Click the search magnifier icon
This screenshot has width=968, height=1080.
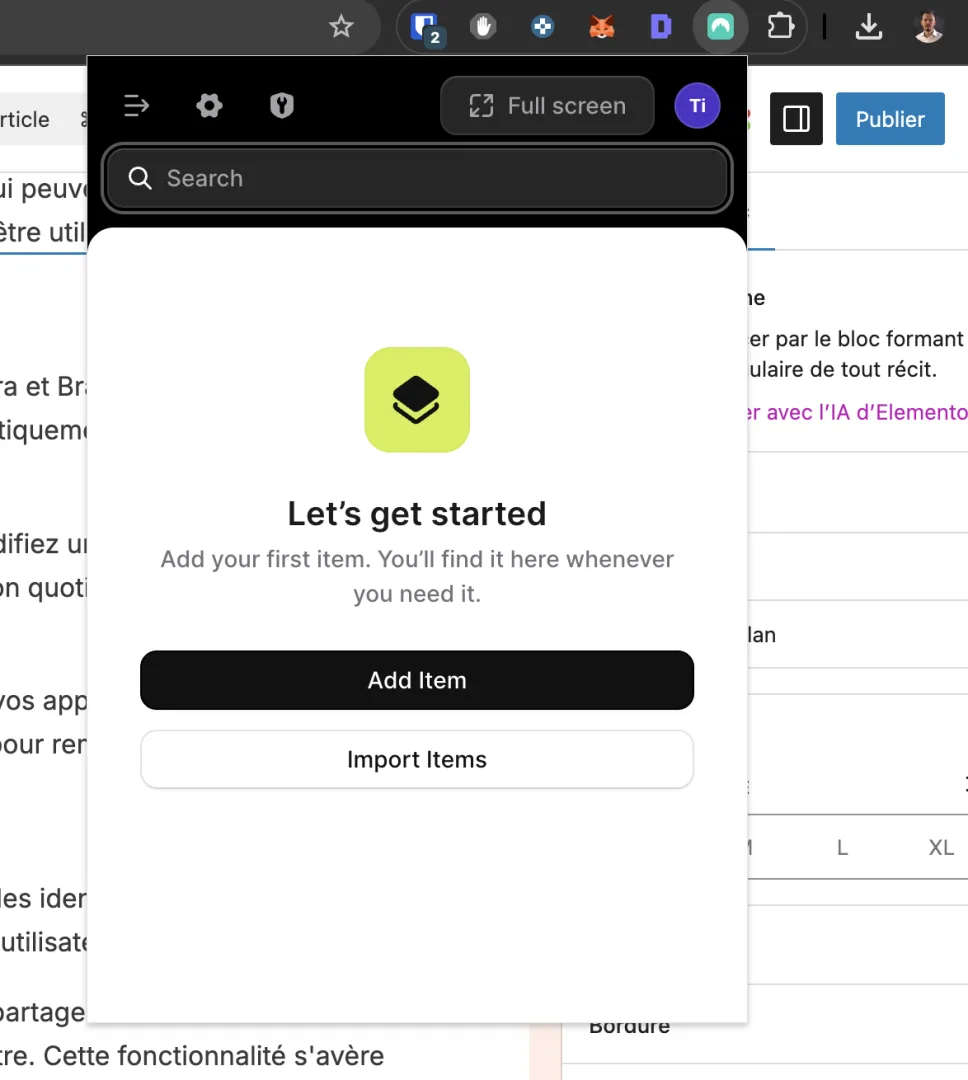pos(140,178)
